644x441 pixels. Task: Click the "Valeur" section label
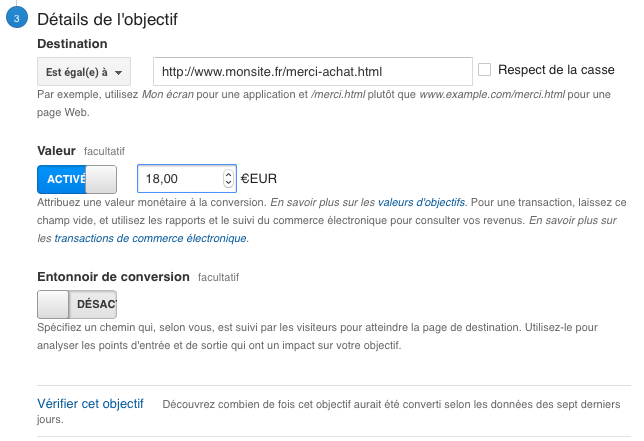click(x=56, y=151)
